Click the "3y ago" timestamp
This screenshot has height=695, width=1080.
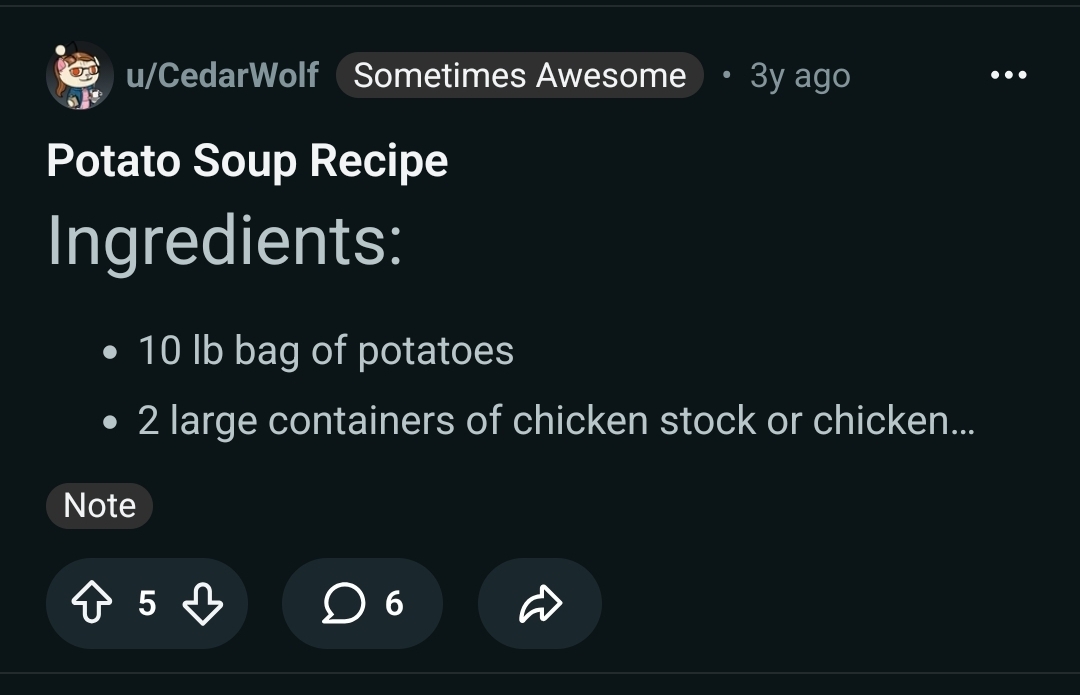coord(800,75)
